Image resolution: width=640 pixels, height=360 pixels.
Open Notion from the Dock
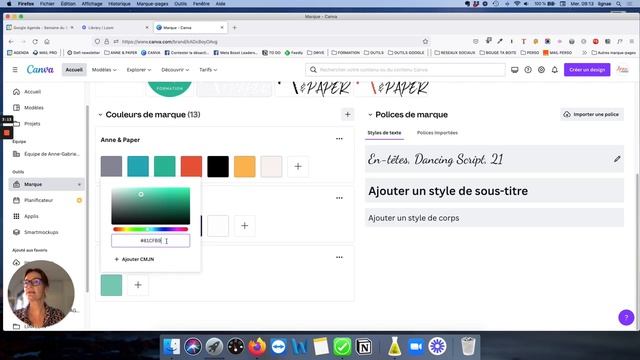coord(364,347)
